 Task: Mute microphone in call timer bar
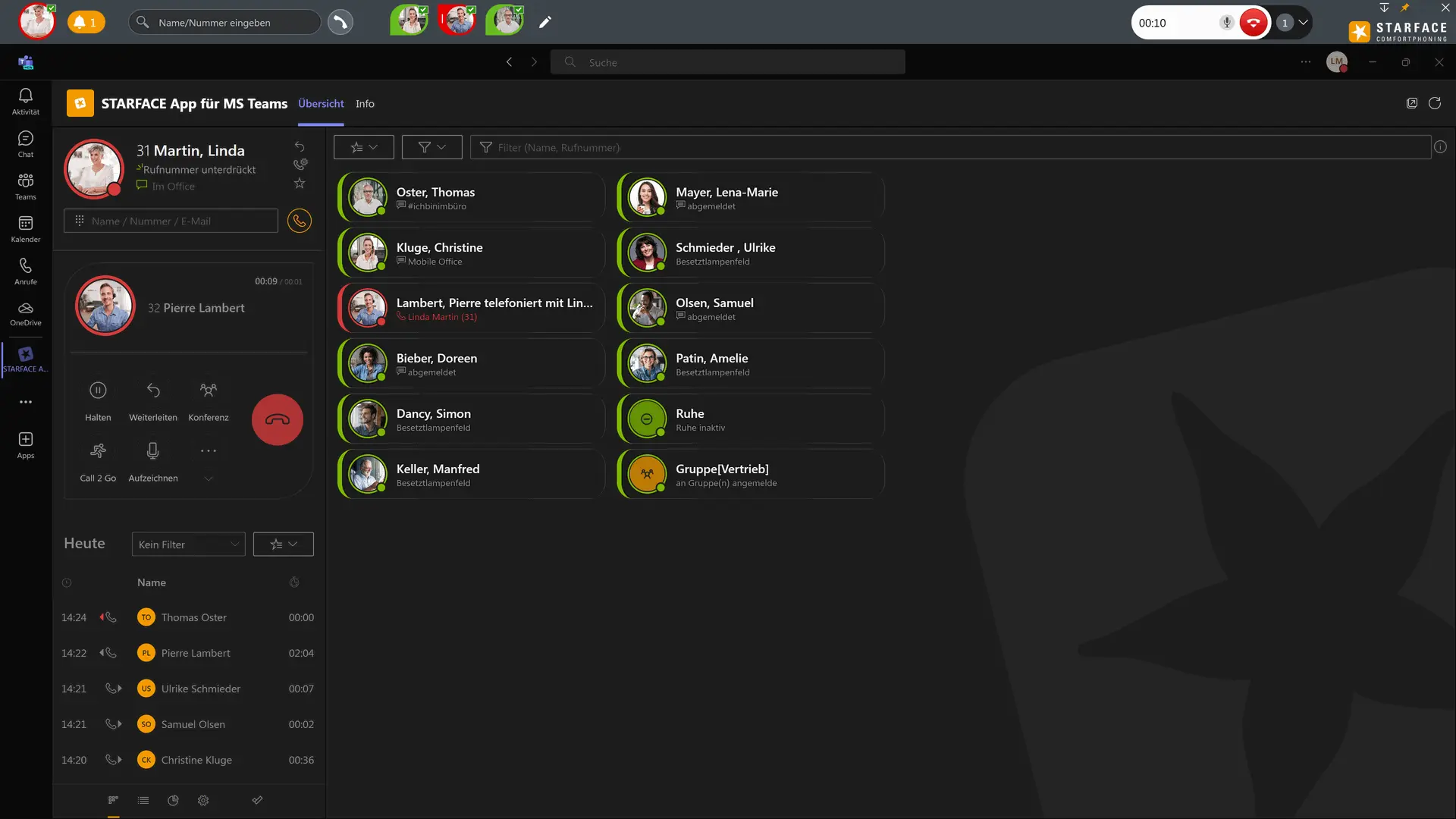(1226, 23)
